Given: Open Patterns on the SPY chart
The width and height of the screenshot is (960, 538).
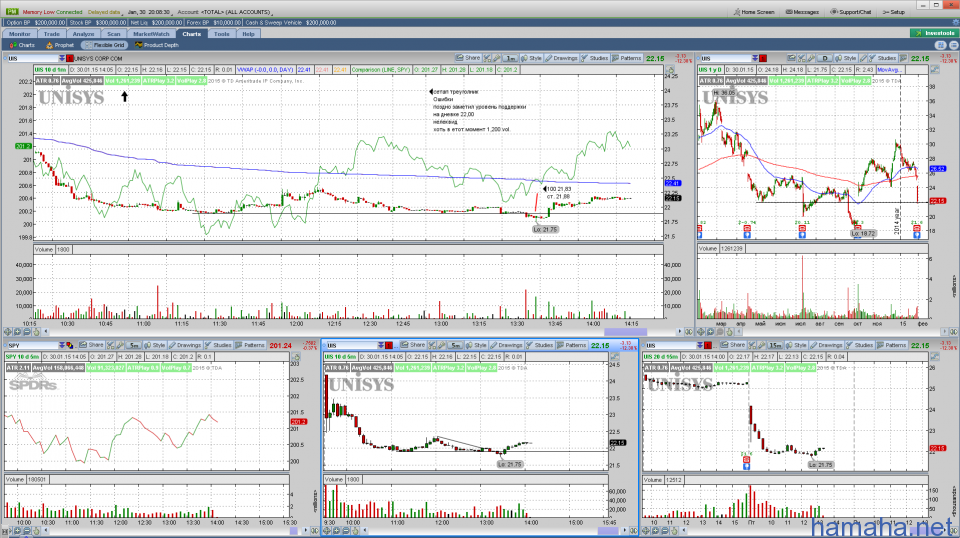Looking at the screenshot, I should click(250, 346).
